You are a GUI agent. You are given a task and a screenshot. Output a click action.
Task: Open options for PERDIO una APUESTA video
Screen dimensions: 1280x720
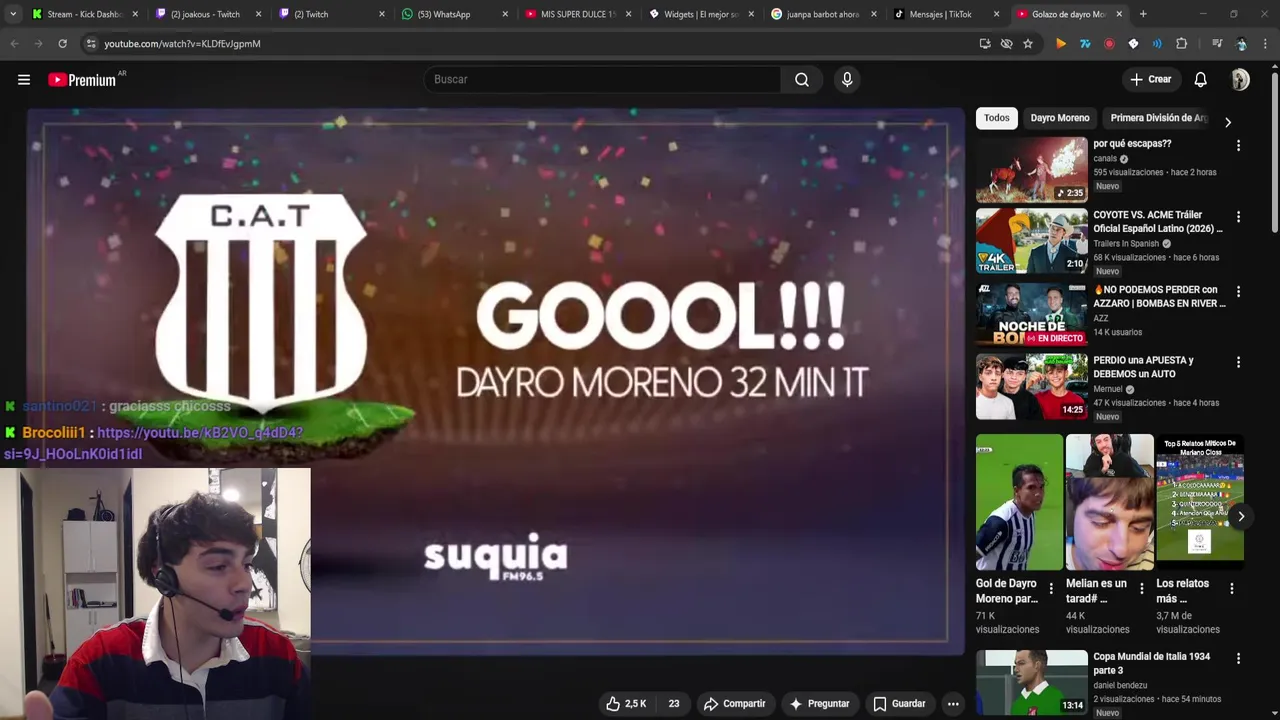point(1238,362)
